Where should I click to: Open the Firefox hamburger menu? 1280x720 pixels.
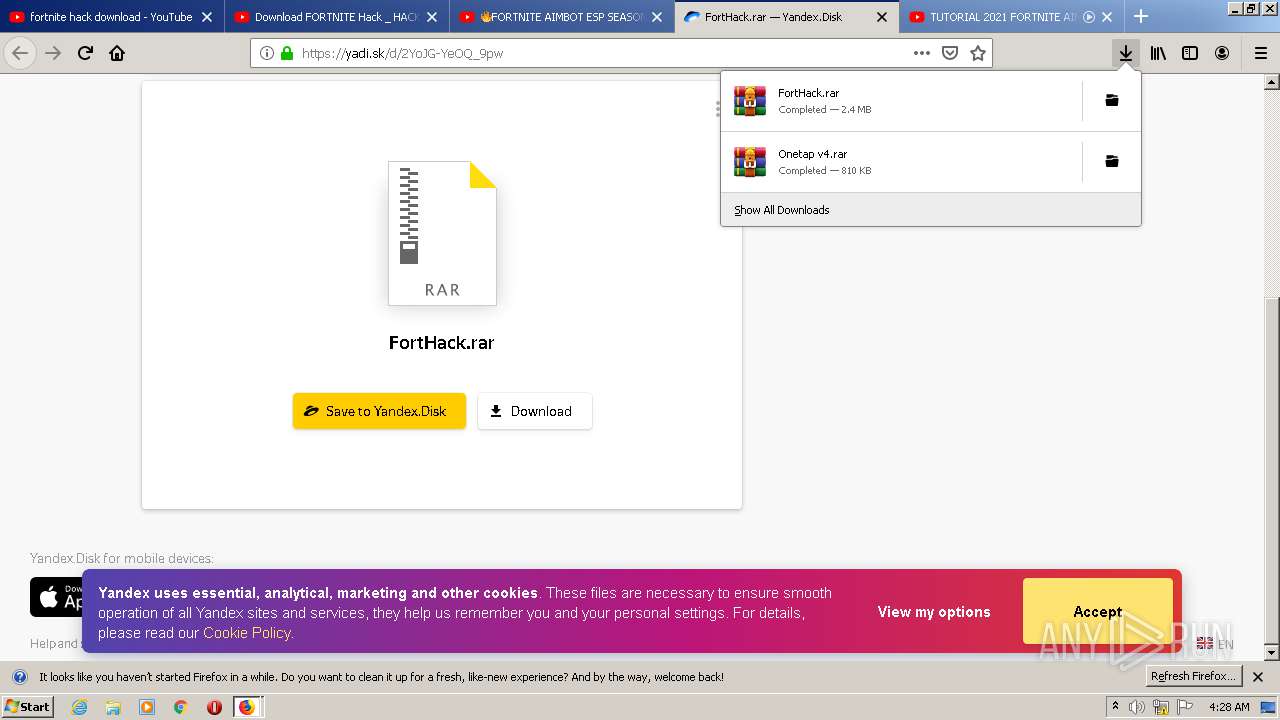pos(1260,53)
